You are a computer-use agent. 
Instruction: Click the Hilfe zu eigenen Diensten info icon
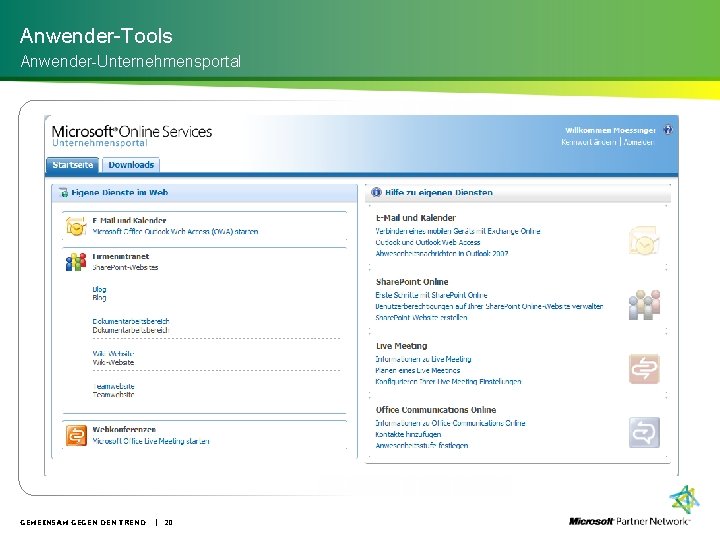coord(376,192)
